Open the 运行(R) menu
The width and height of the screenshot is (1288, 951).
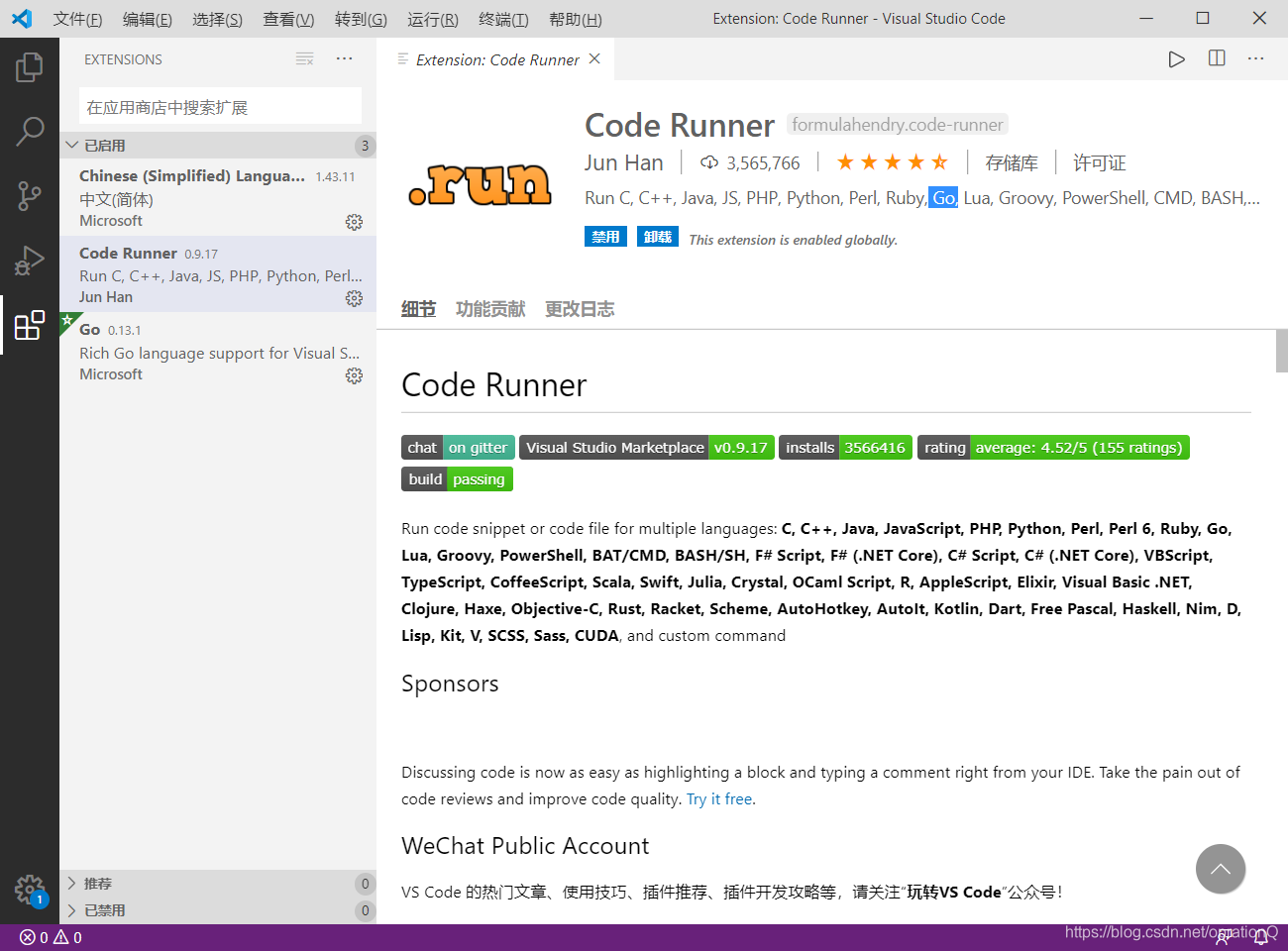click(433, 19)
